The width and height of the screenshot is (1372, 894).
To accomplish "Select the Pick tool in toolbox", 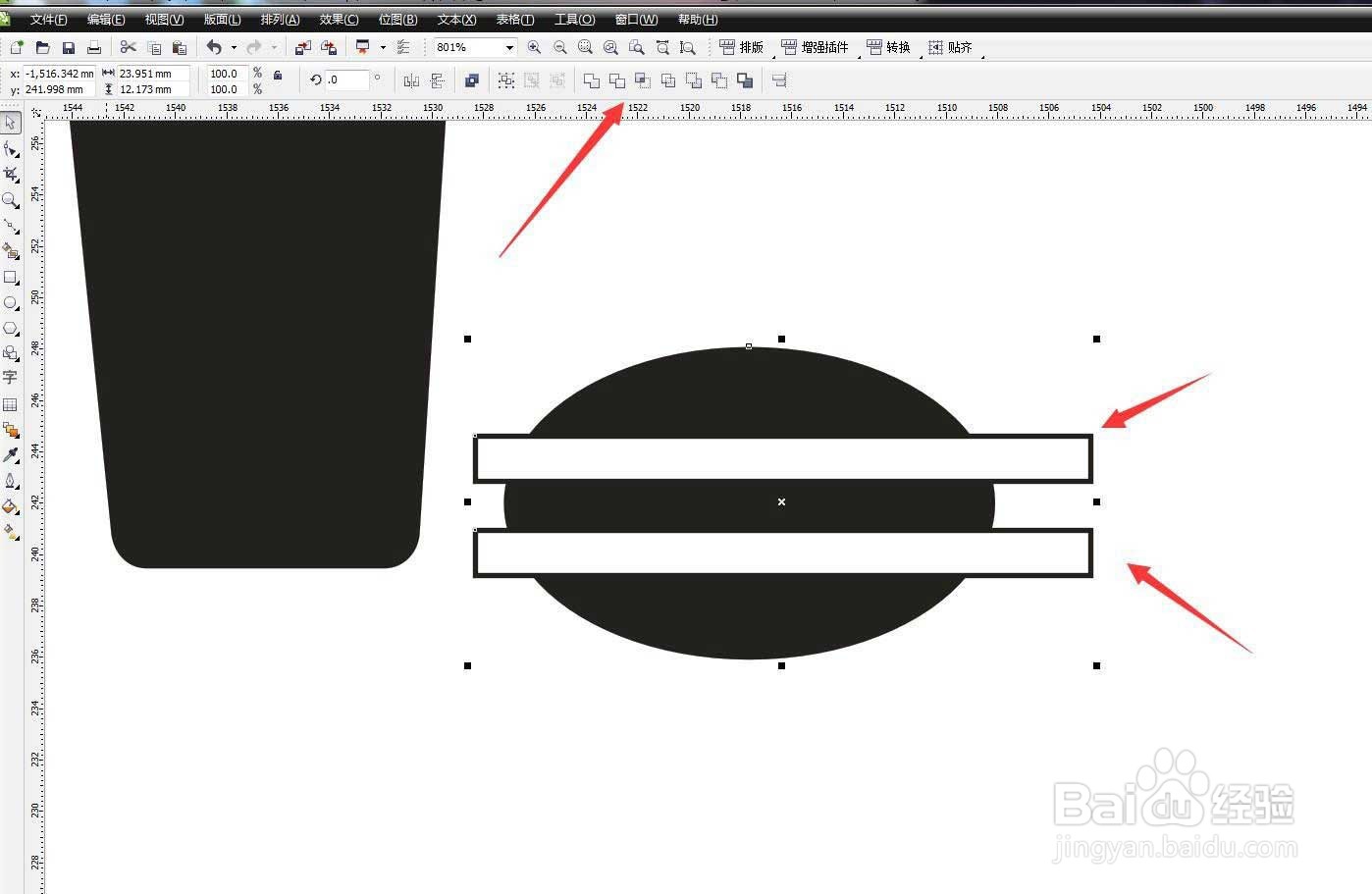I will 10,123.
